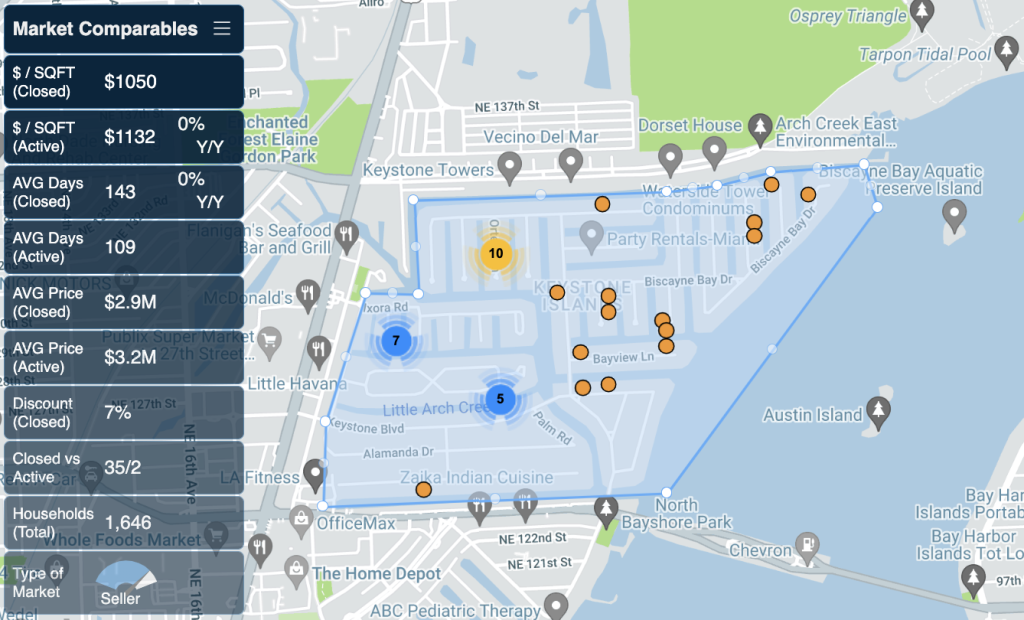Click the blue cluster marker labeled 5

pos(500,399)
